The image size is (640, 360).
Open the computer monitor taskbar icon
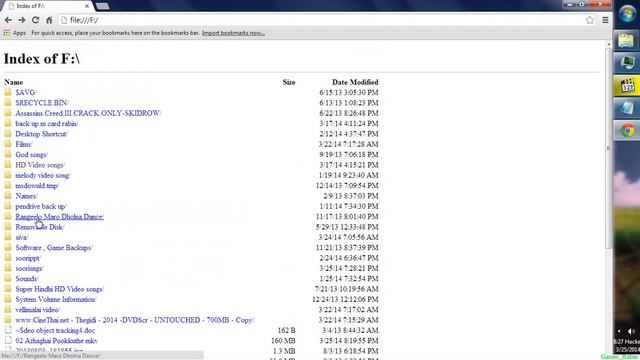point(626,63)
